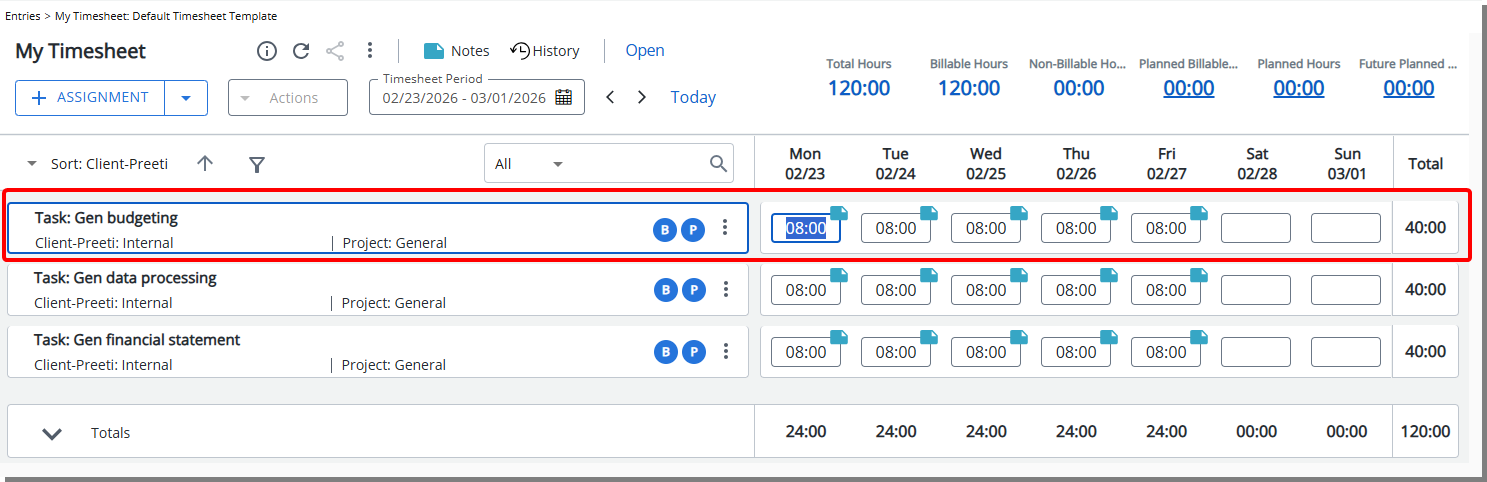The height and width of the screenshot is (482, 1487).
Task: Expand the Assignment button dropdown arrow
Action: click(x=185, y=98)
